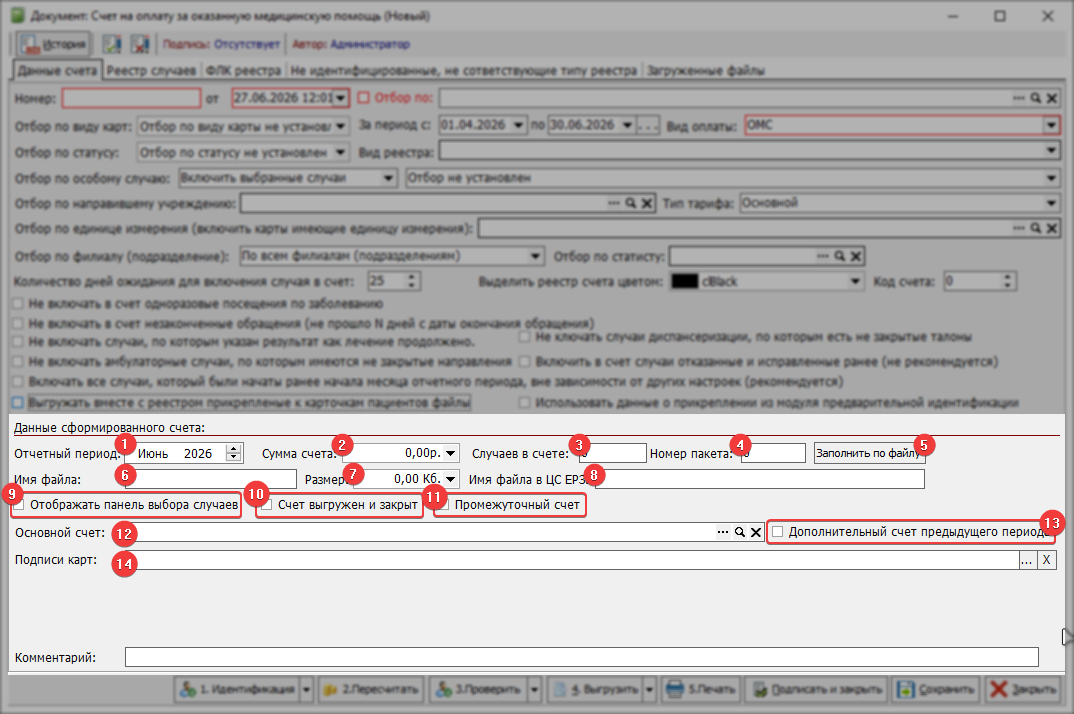Viewport: 1074px width, 714px height.
Task: Open dropdown arrow next to 1. Идентификация
Action: [x=307, y=689]
